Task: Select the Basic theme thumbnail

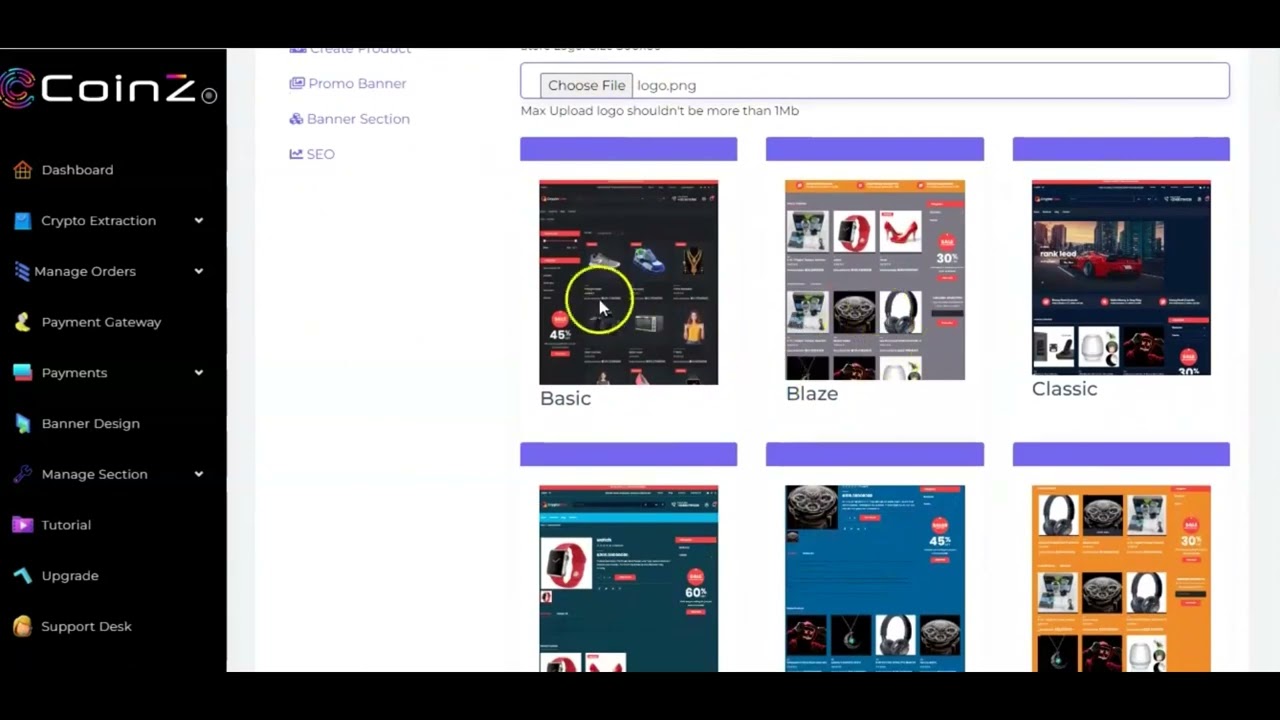Action: pos(628,282)
